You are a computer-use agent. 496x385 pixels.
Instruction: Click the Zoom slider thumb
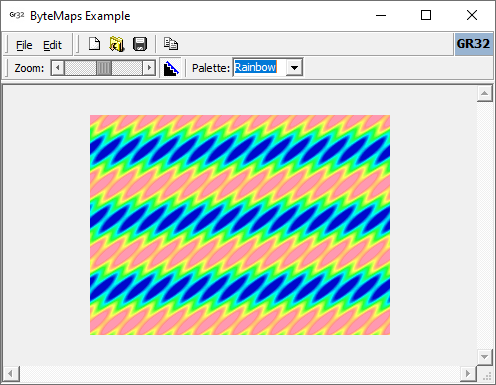point(104,68)
